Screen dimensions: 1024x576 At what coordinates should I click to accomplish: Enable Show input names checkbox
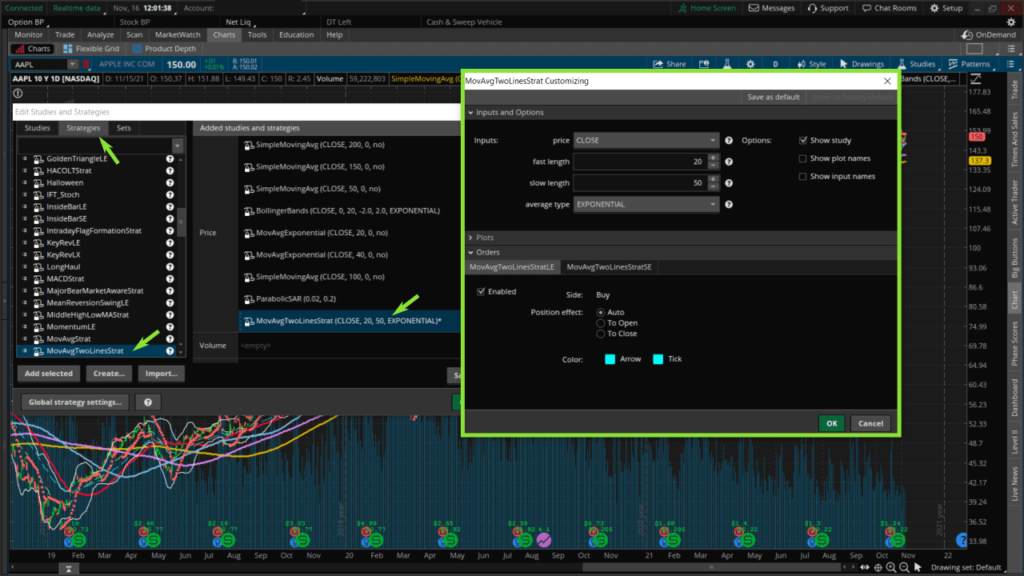803,176
